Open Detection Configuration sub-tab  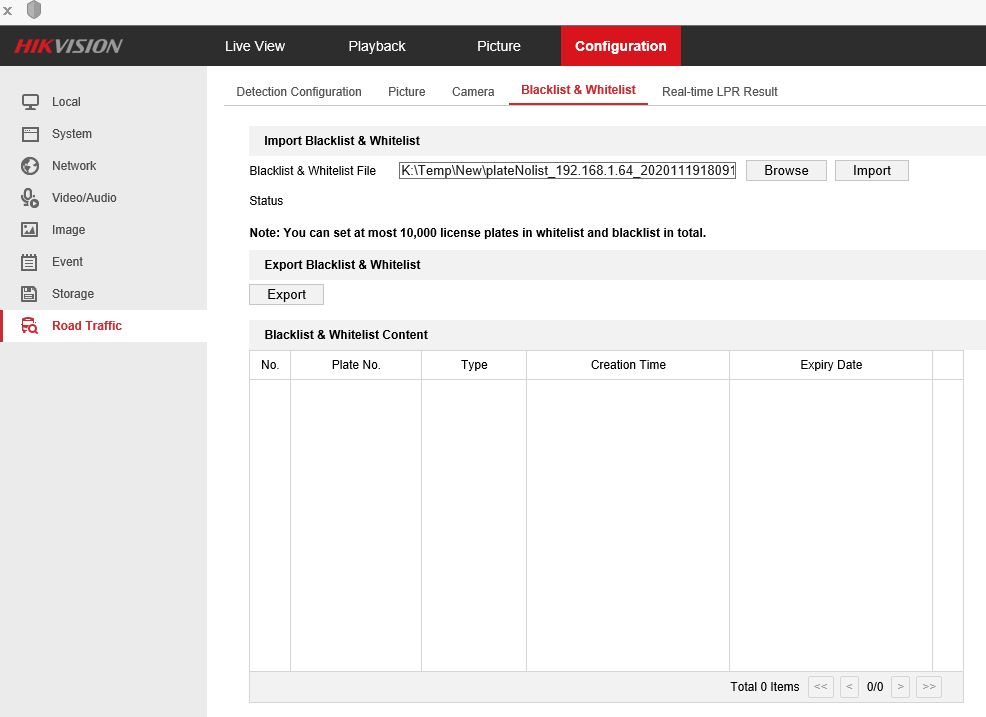pyautogui.click(x=299, y=92)
